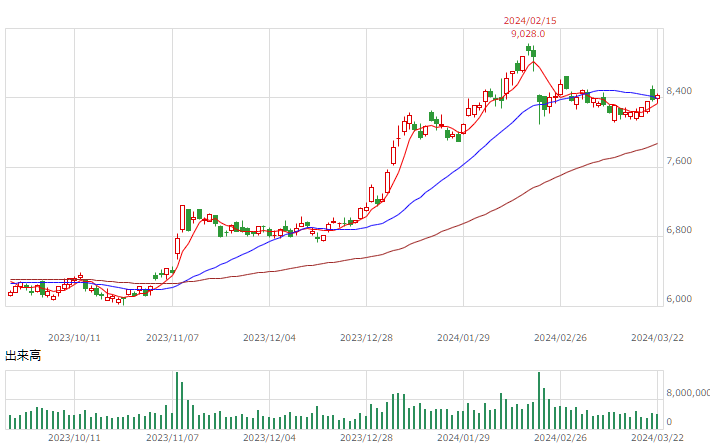Click price chart date label 2024/01/29
Viewport: 710px width, 443px height.
(x=463, y=338)
